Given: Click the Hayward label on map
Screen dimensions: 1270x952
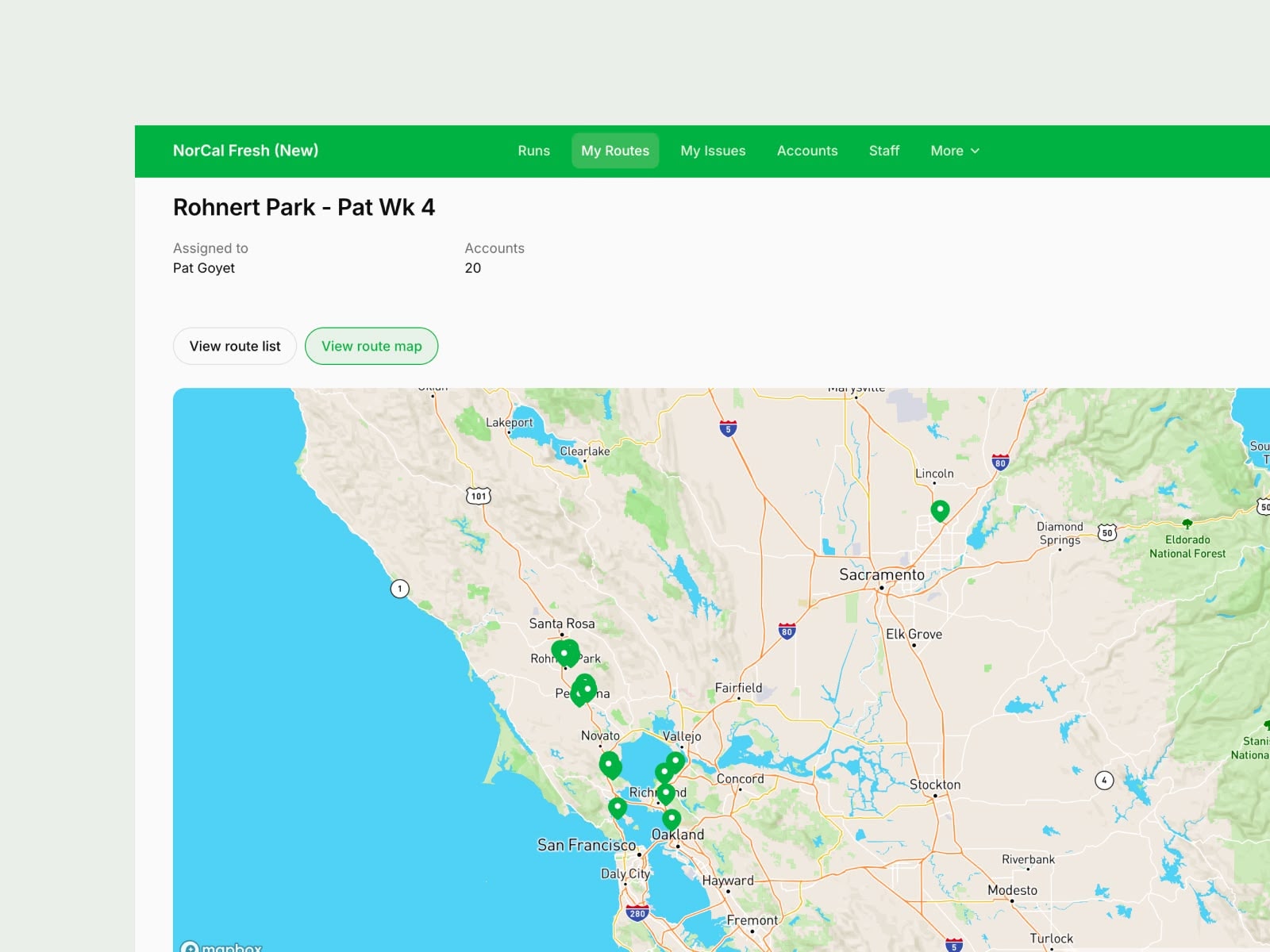Looking at the screenshot, I should [728, 881].
